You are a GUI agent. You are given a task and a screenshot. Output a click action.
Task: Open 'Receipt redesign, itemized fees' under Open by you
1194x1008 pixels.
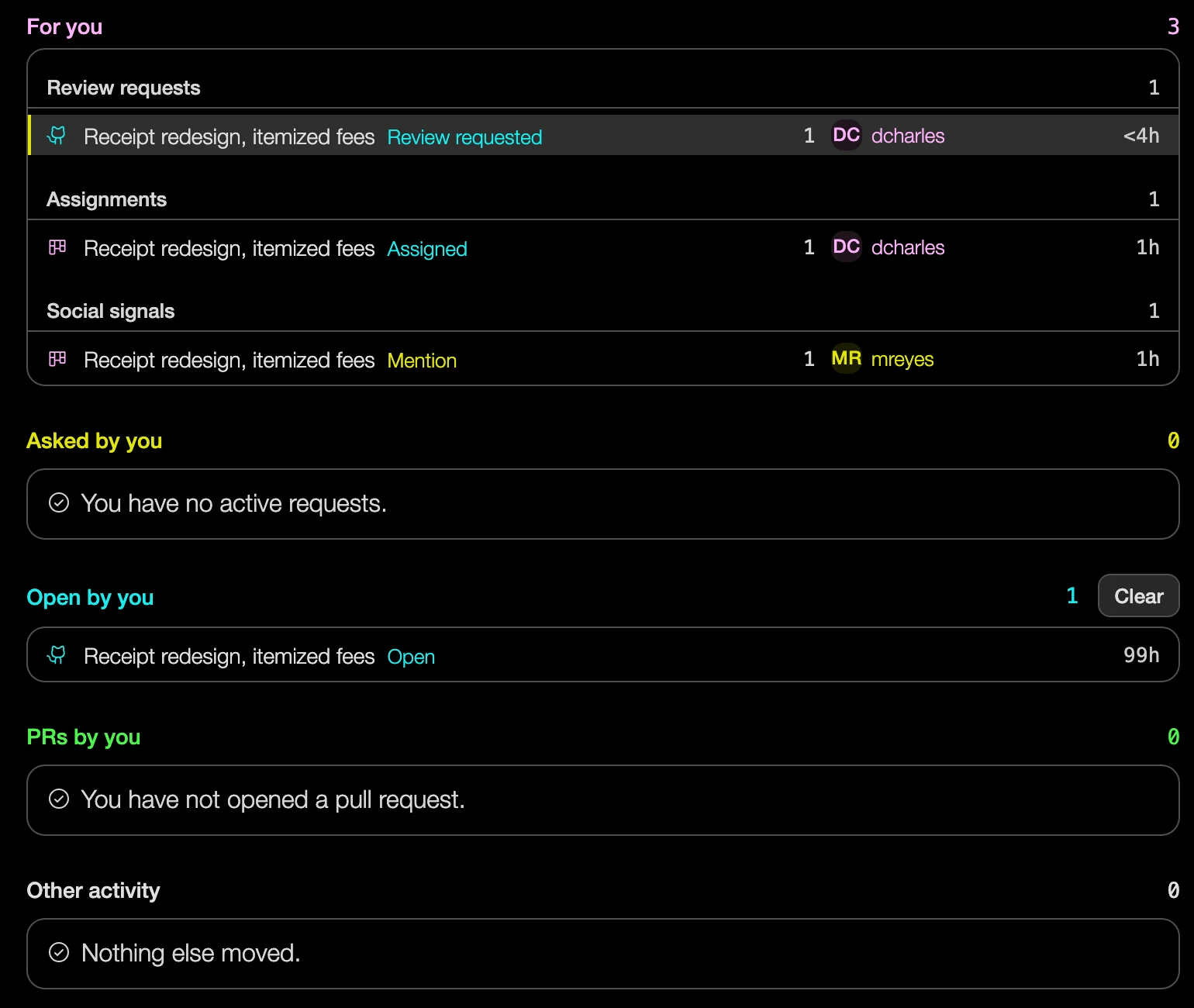click(x=229, y=657)
